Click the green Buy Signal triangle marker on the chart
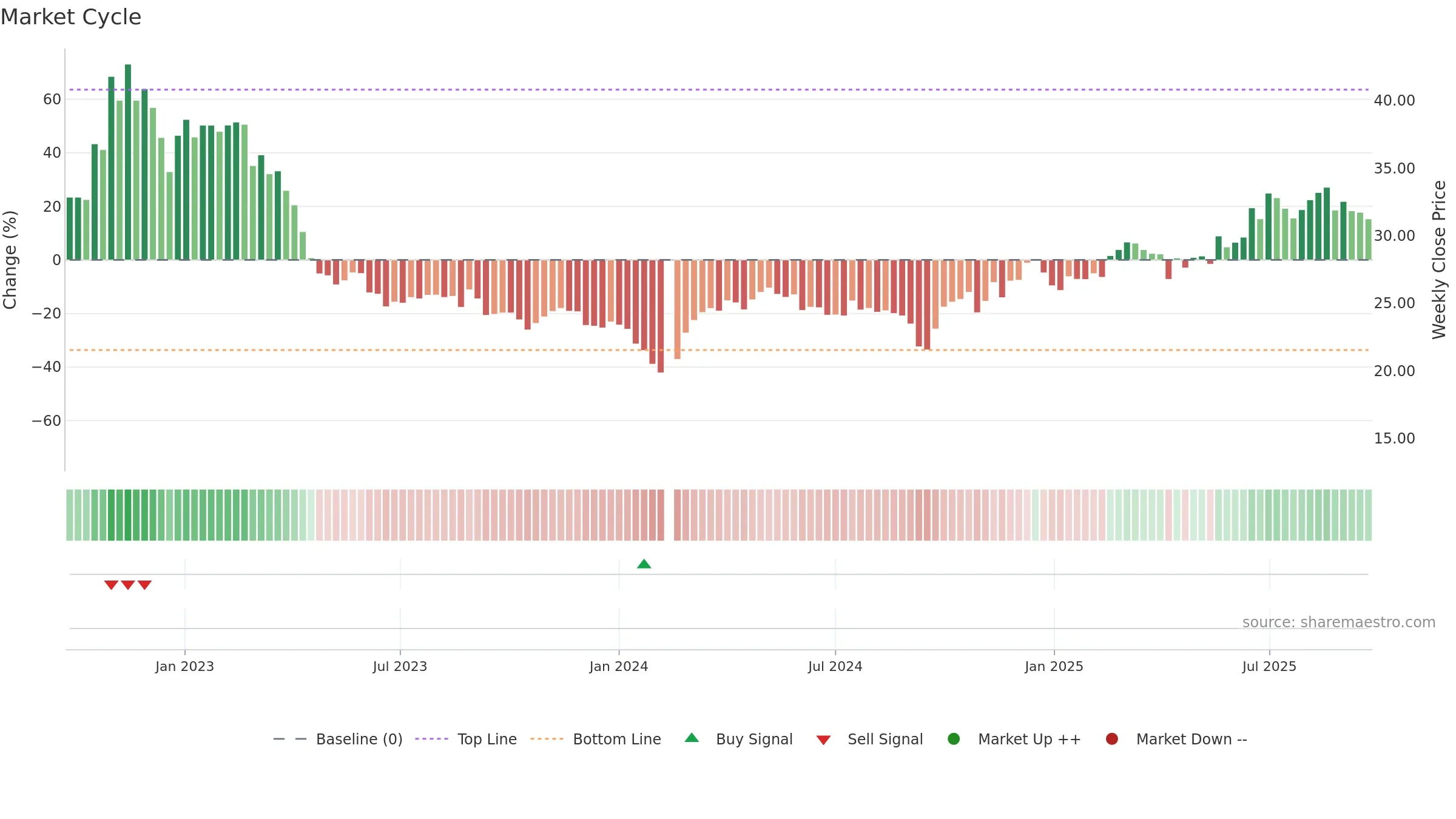This screenshot has width=1456, height=819. pyautogui.click(x=644, y=564)
